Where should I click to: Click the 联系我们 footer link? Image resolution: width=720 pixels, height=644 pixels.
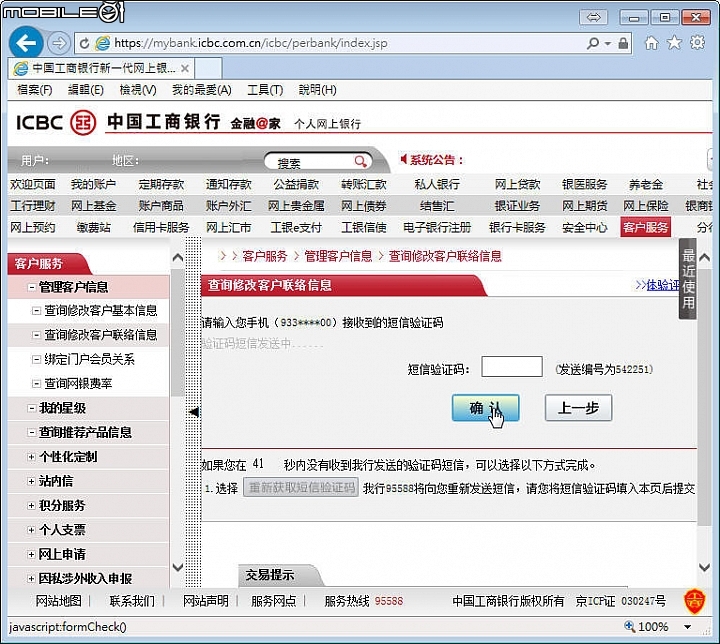click(x=132, y=601)
